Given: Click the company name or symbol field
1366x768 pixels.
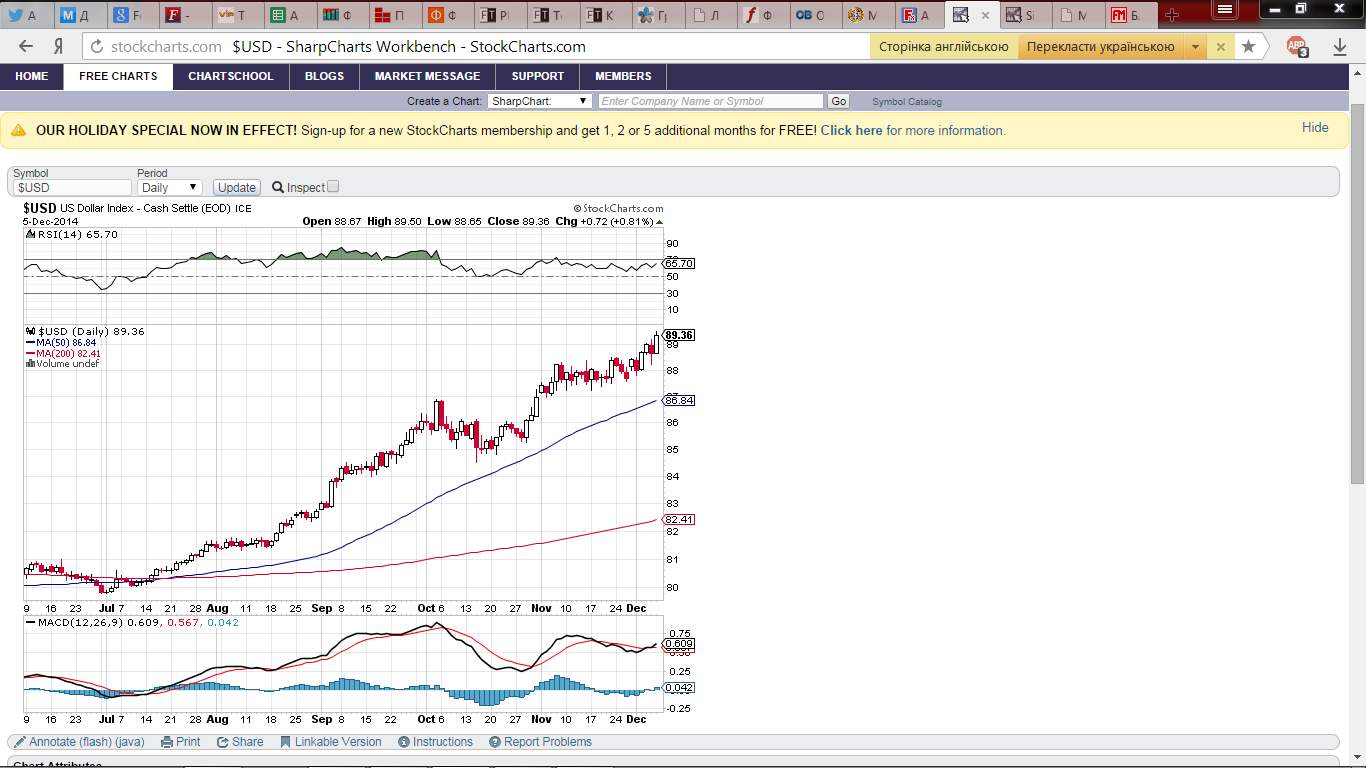Looking at the screenshot, I should [x=711, y=101].
